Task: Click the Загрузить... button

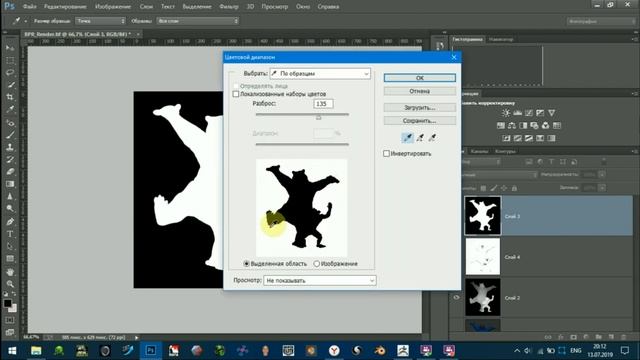Action: point(420,108)
